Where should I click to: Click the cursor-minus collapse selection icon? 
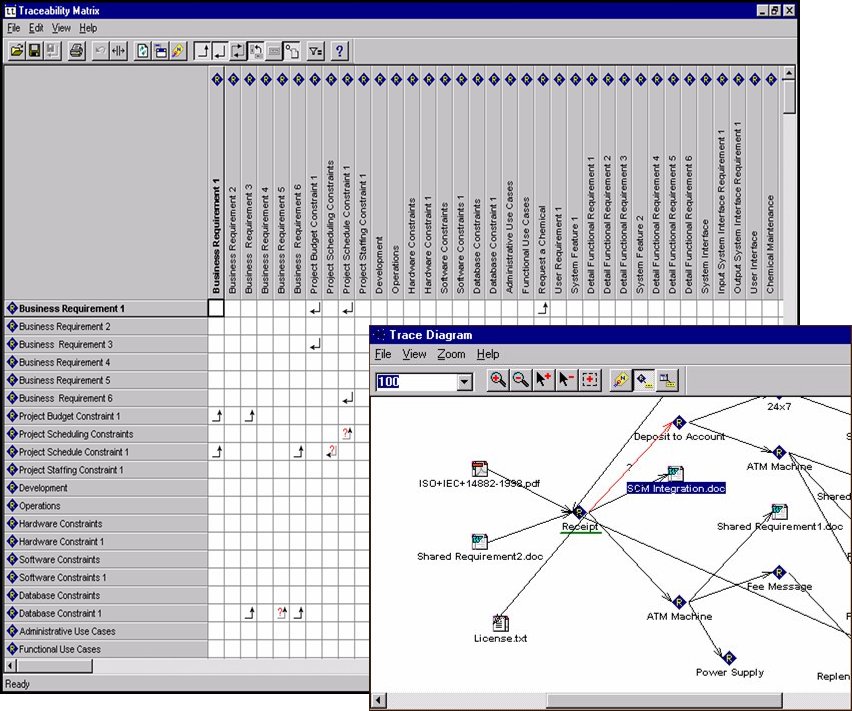[566, 379]
